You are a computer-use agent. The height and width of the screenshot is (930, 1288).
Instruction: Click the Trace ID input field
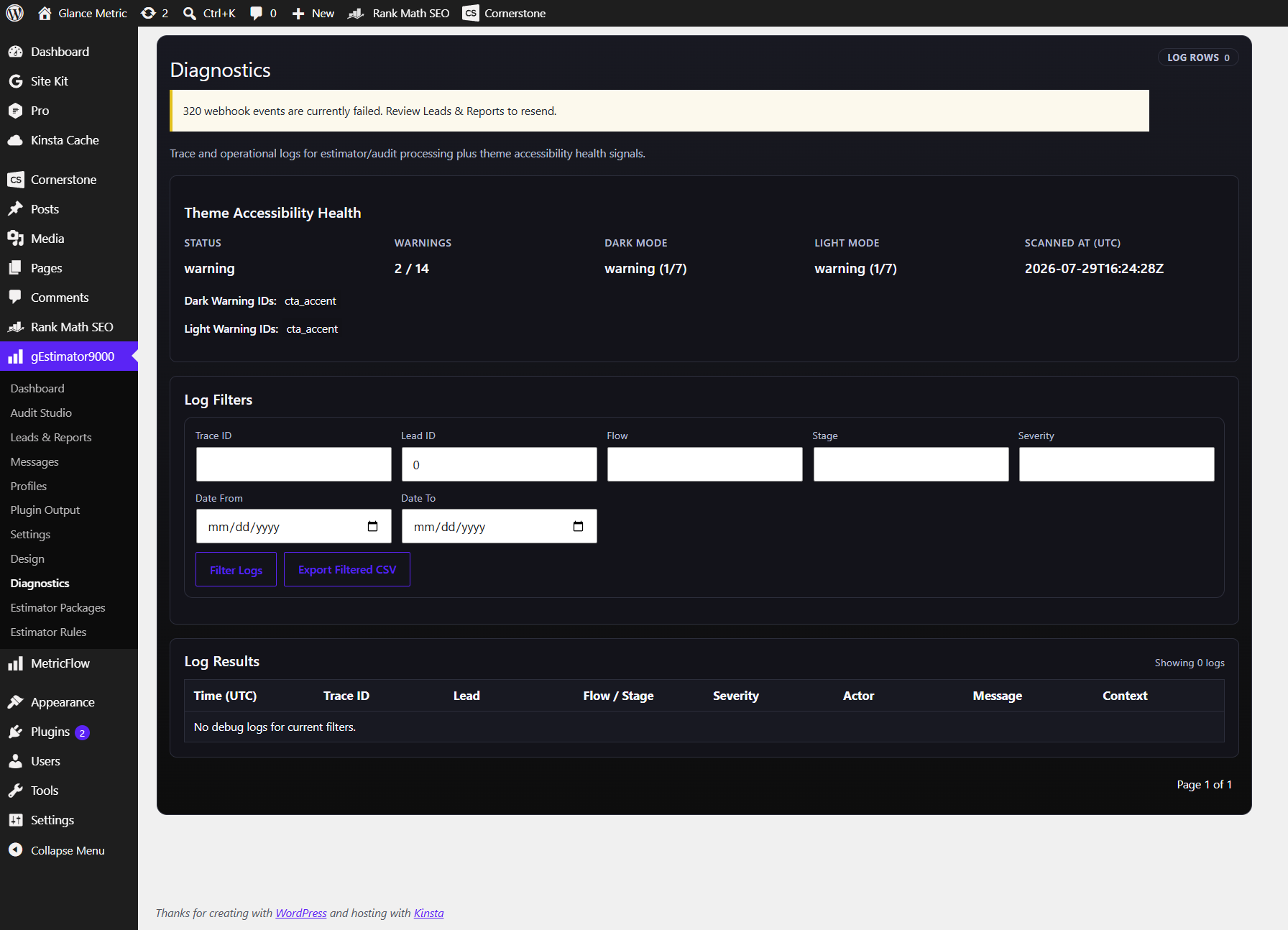[x=294, y=464]
